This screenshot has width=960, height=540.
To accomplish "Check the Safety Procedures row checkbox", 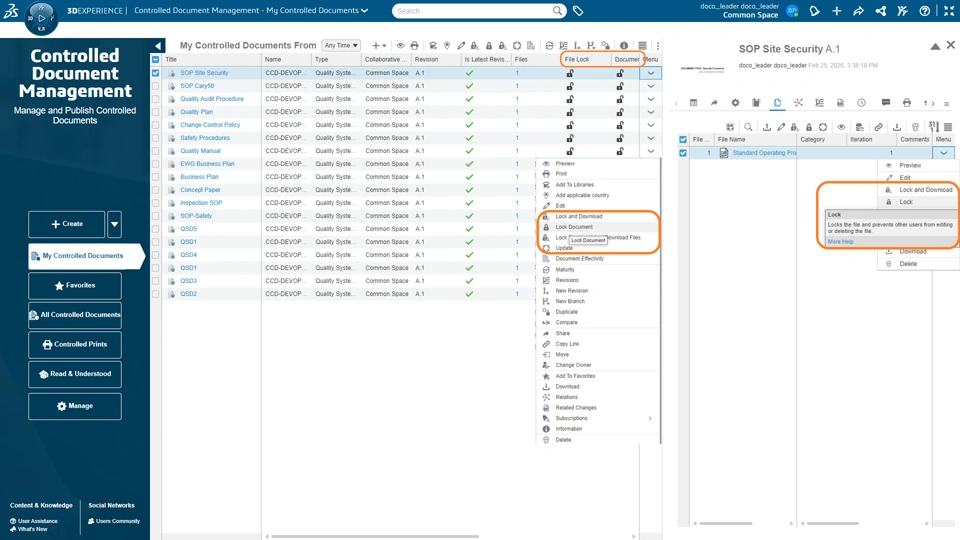I will (156, 138).
